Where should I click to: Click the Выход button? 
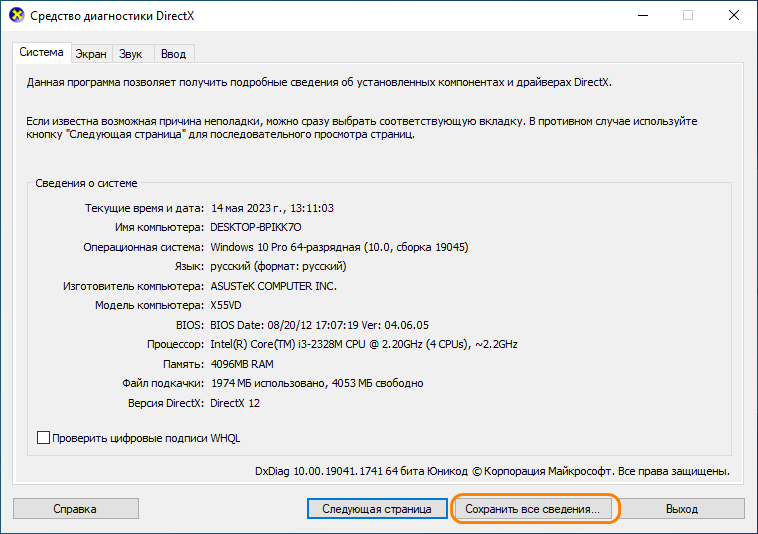[x=682, y=509]
